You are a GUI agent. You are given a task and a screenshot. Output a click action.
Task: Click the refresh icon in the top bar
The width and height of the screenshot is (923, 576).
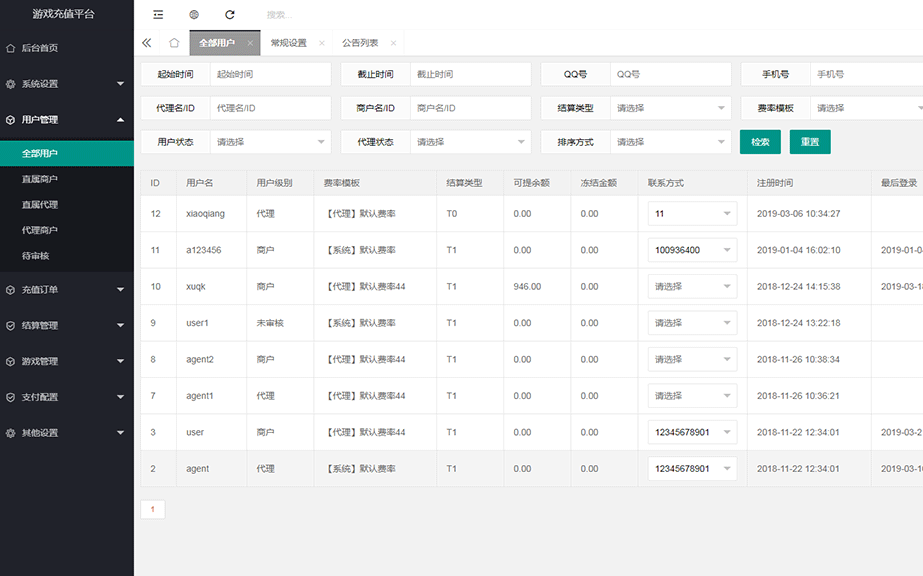(x=230, y=15)
